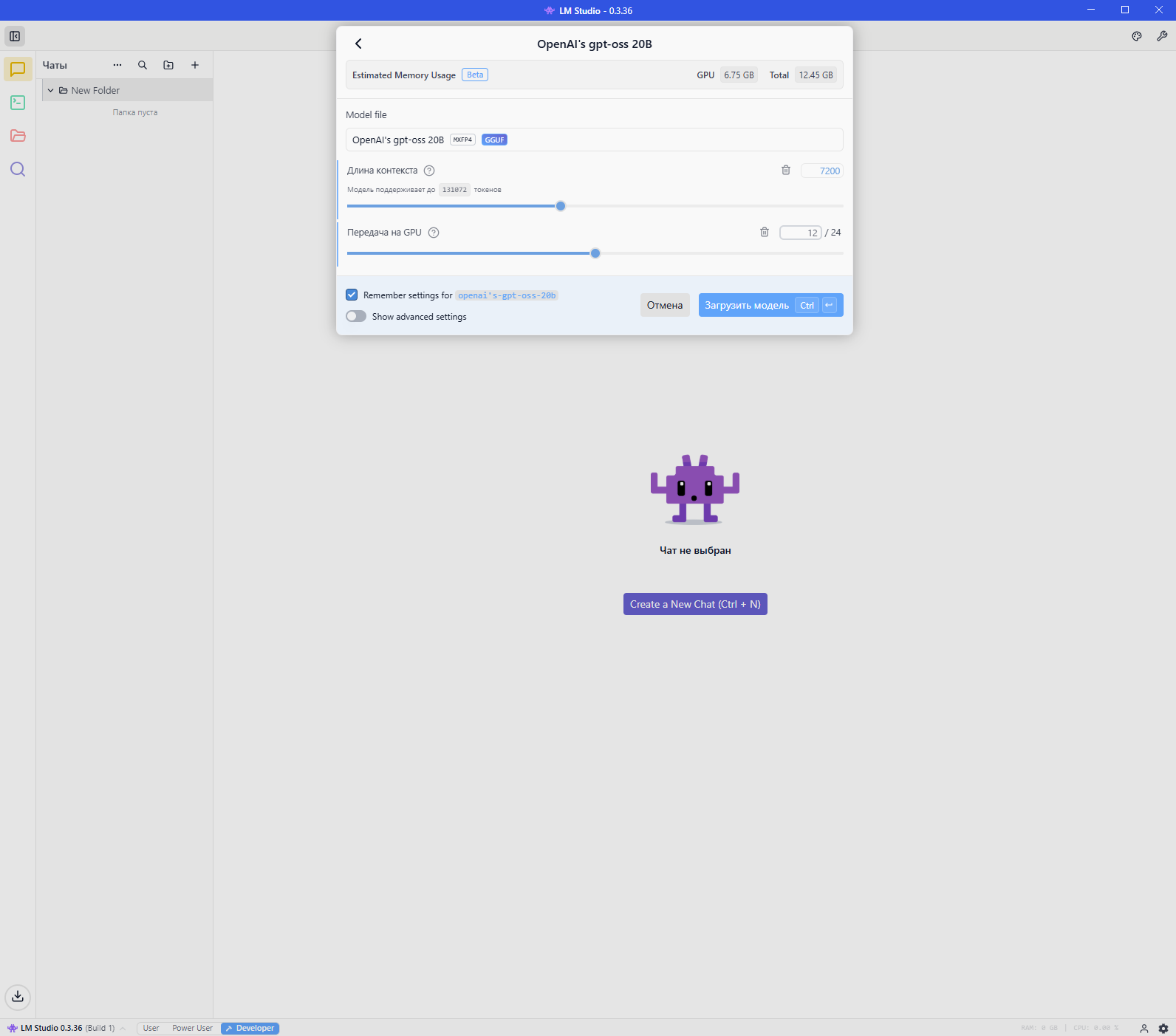The height and width of the screenshot is (1036, 1176).
Task: Open the appearance palette icon
Action: coord(1137,36)
